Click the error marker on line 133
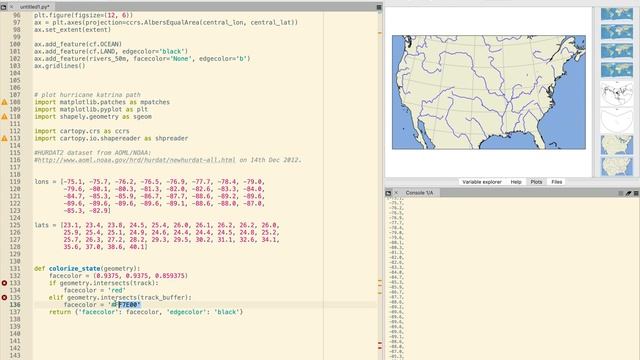640x360 pixels. pos(4,283)
